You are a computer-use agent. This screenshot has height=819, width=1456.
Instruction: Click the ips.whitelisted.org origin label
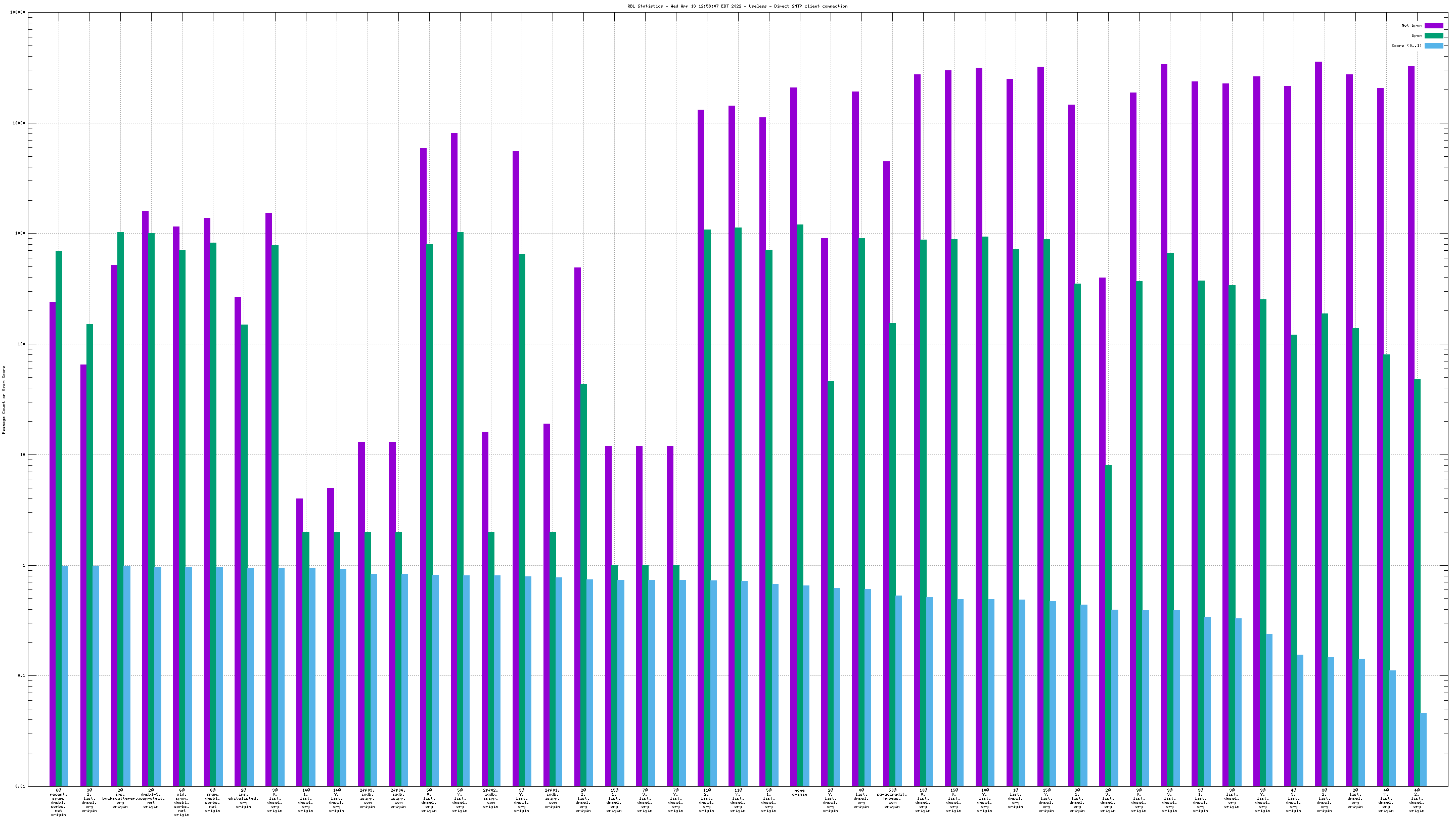(244, 798)
